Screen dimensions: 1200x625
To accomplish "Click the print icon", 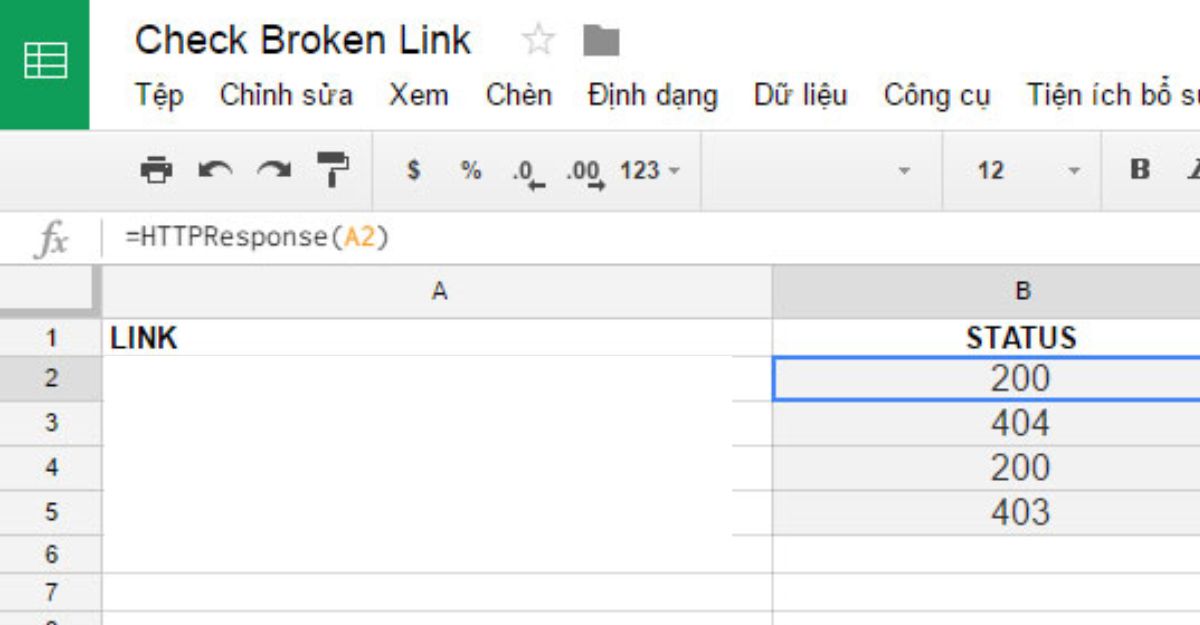I will click(156, 170).
